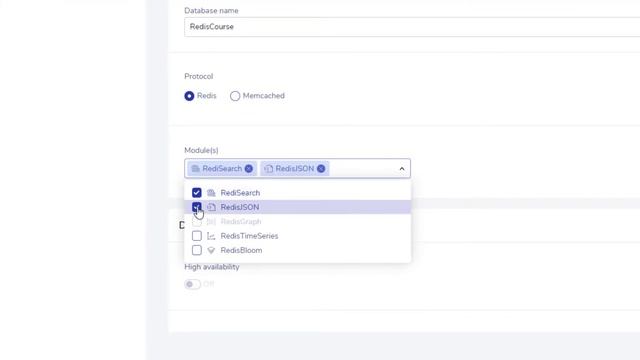Click inside the Modules combo box field
Image resolution: width=640 pixels, height=360 pixels.
tap(297, 169)
